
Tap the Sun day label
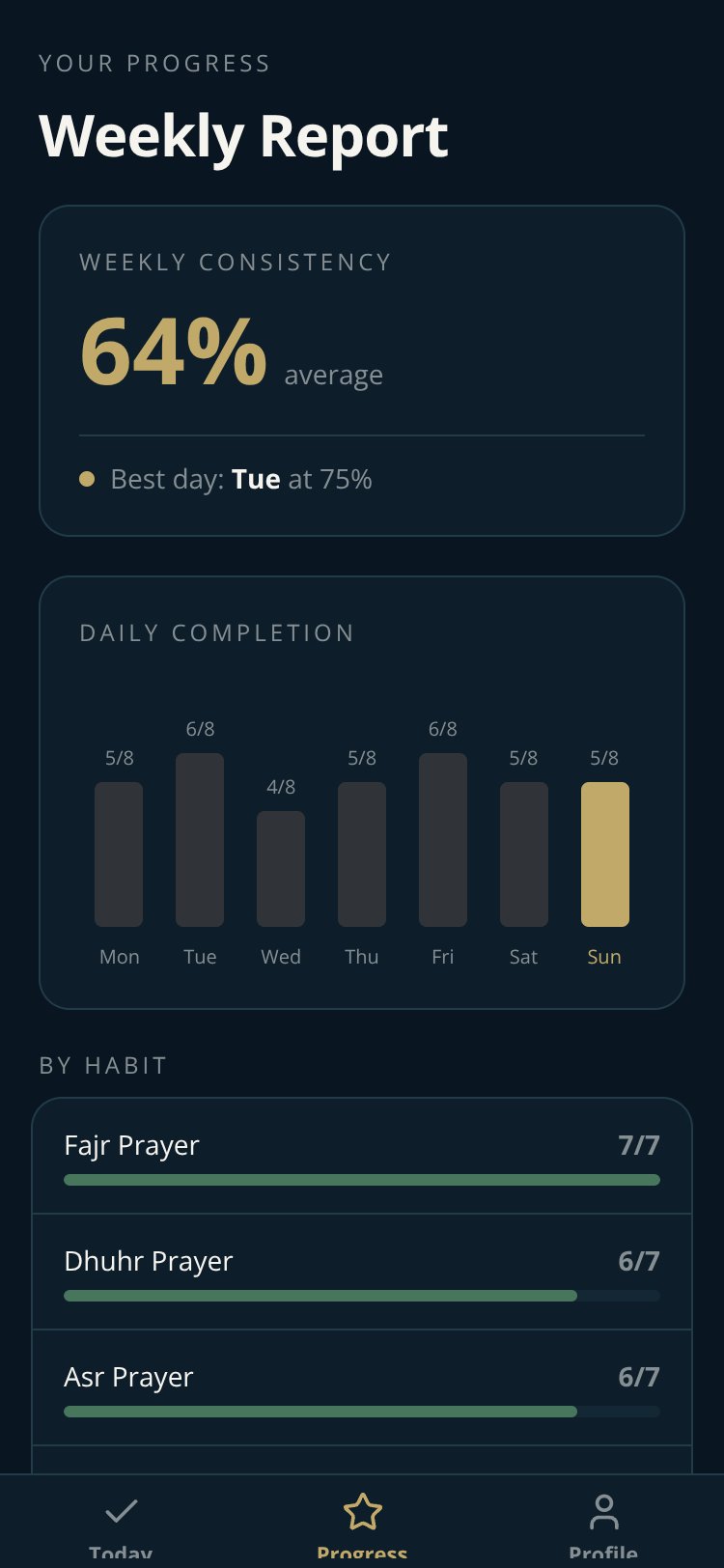604,957
